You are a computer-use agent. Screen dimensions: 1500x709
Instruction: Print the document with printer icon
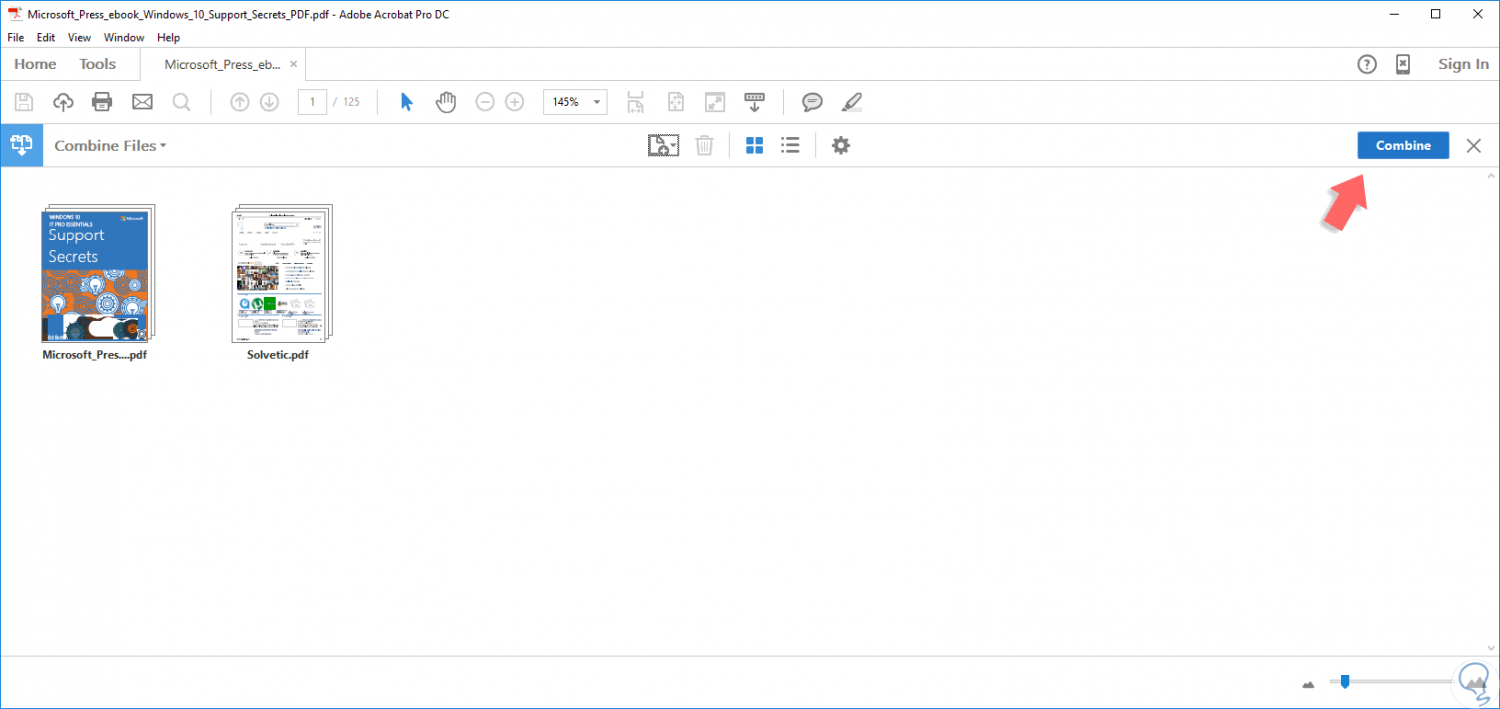point(102,102)
